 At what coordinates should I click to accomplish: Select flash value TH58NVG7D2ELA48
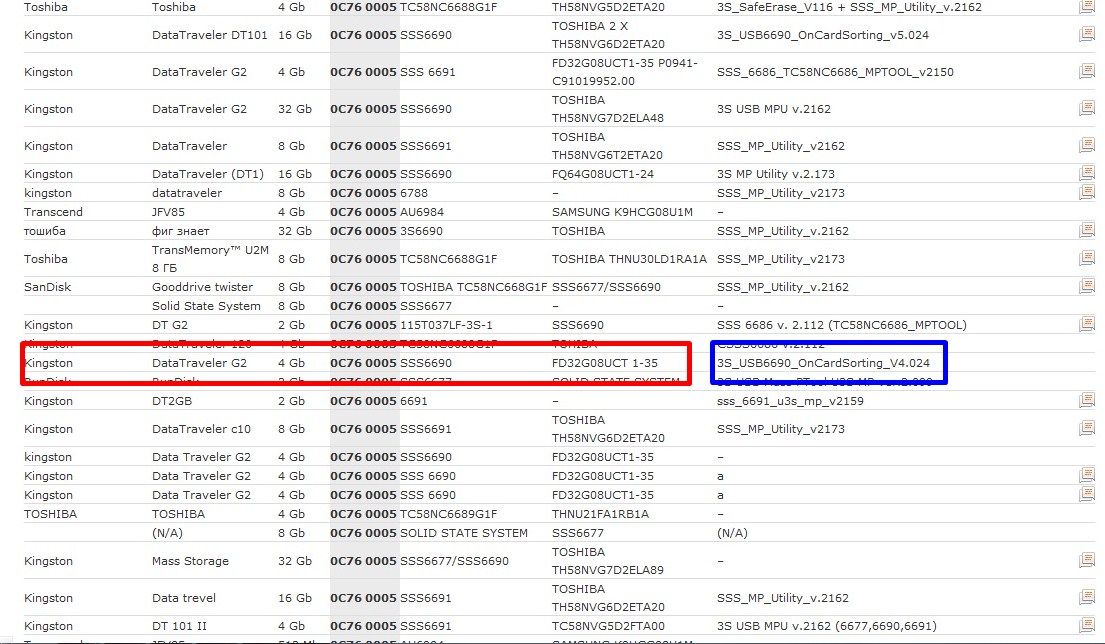607,118
